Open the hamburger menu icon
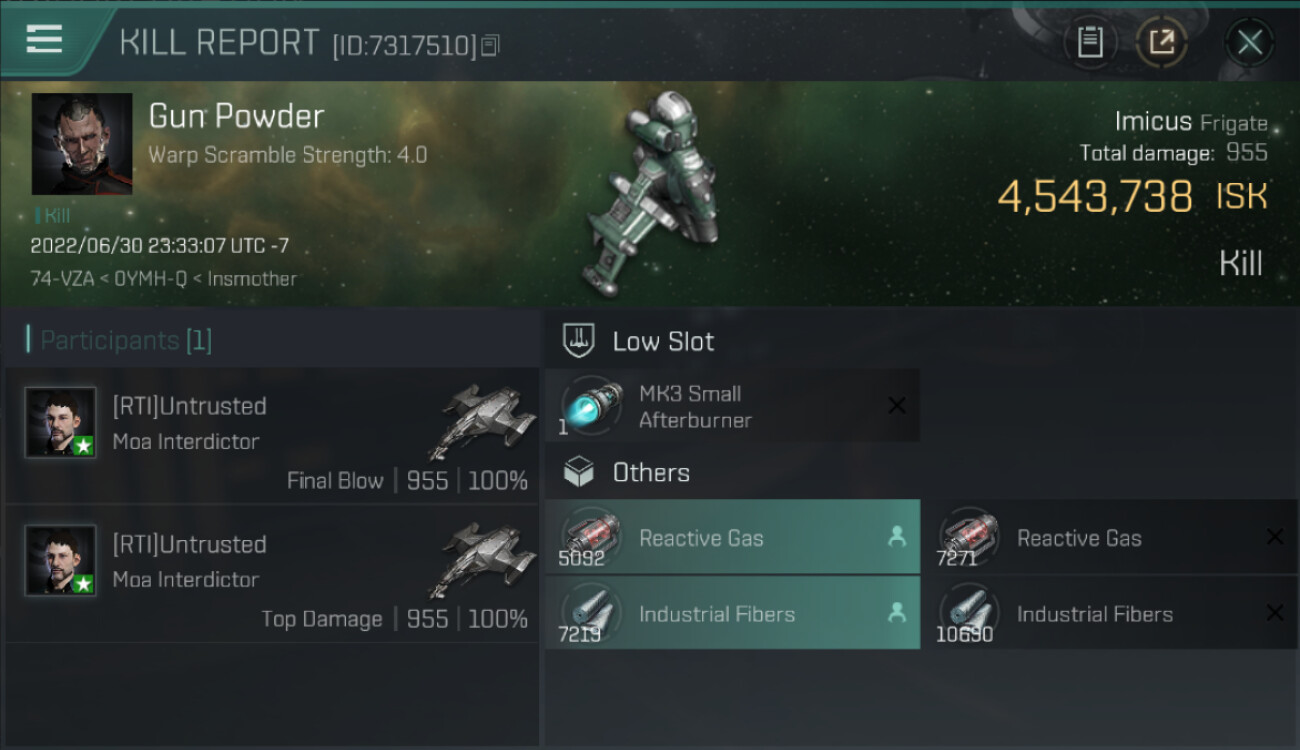 tap(44, 39)
